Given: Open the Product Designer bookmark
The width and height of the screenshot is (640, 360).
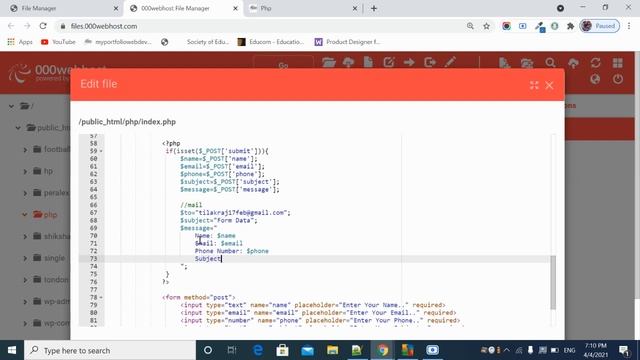Looking at the screenshot, I should pyautogui.click(x=347, y=42).
